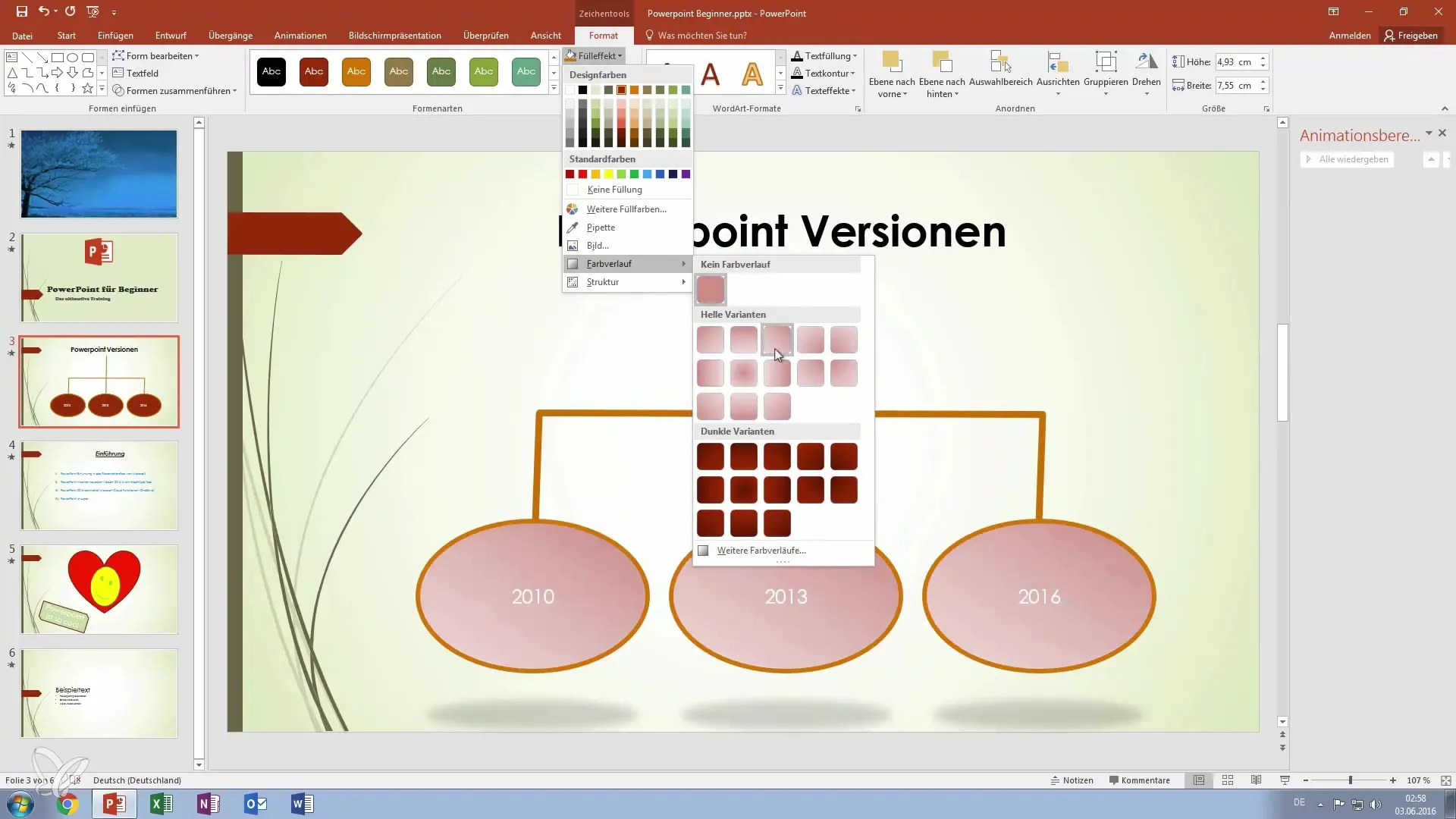
Task: Switch to reading view icon
Action: click(1257, 780)
